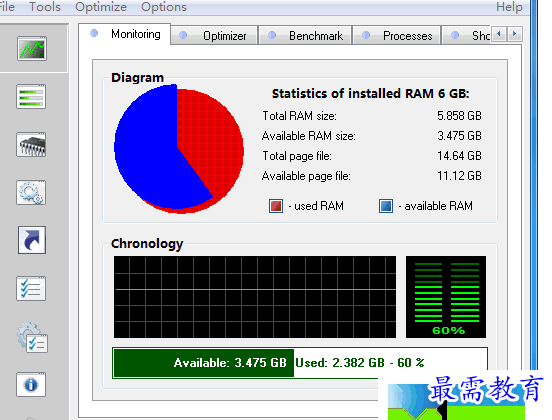Switch to the Benchmark tab

(305, 36)
